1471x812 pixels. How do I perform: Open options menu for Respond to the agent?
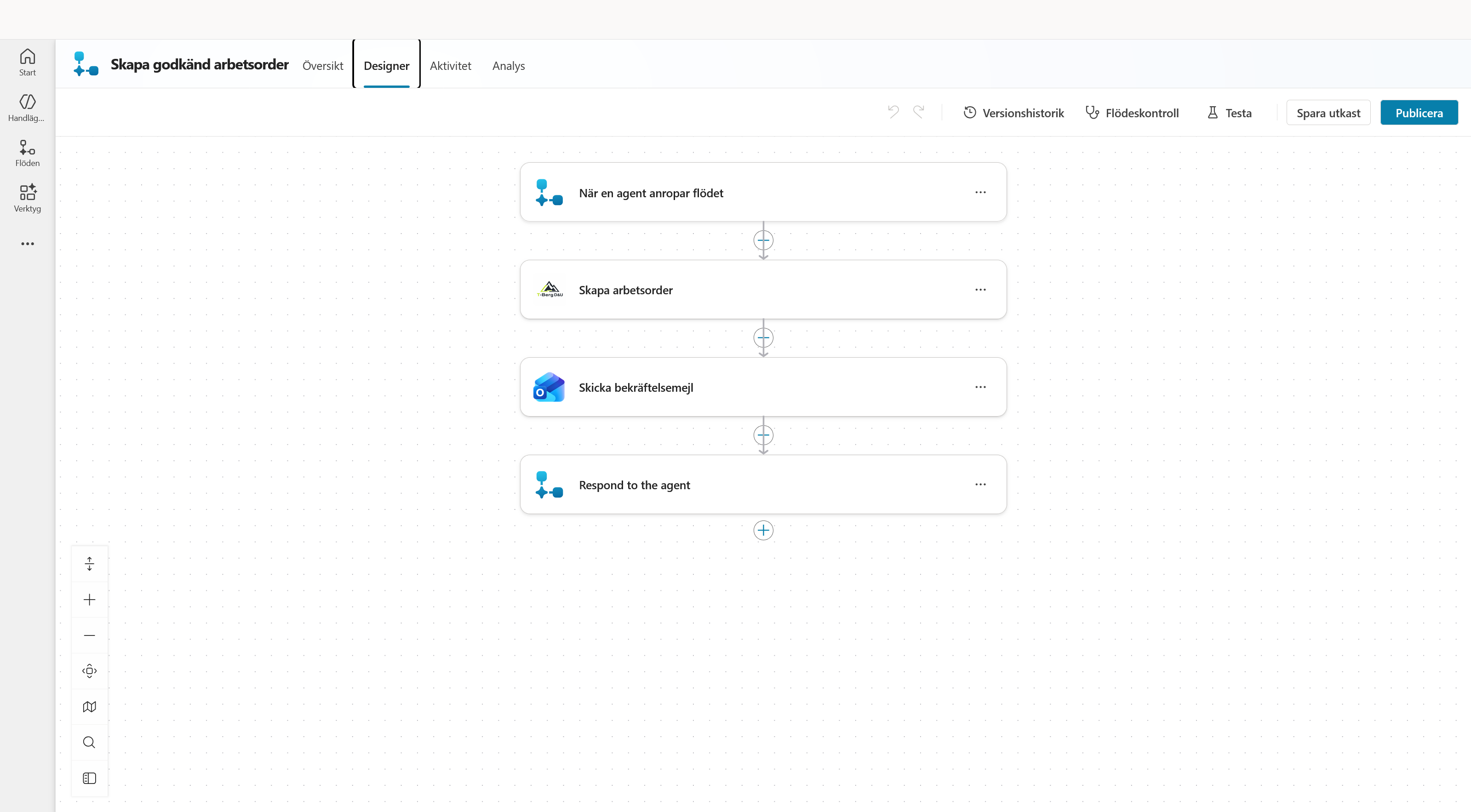(x=980, y=484)
